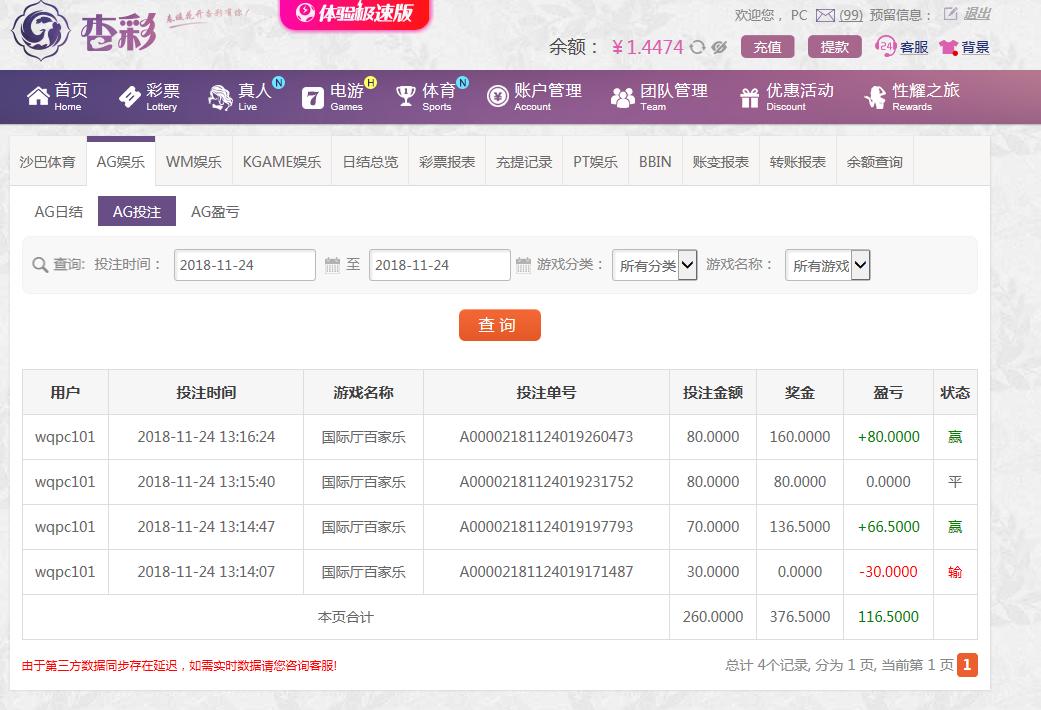
Task: Click the -30.0000 loss cell
Action: [x=888, y=572]
